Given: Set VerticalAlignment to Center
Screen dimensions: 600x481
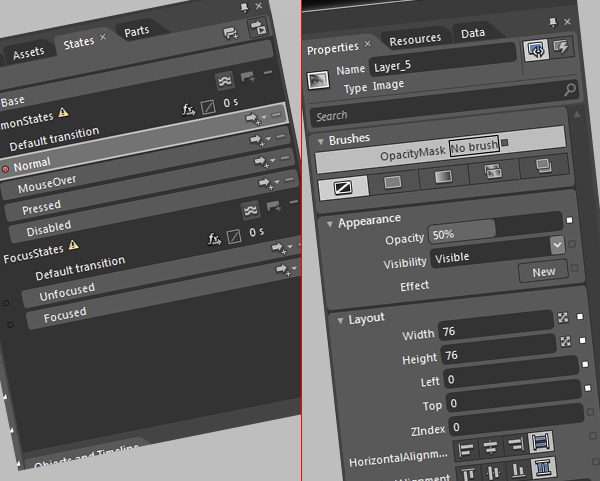Looking at the screenshot, I should (x=493, y=472).
